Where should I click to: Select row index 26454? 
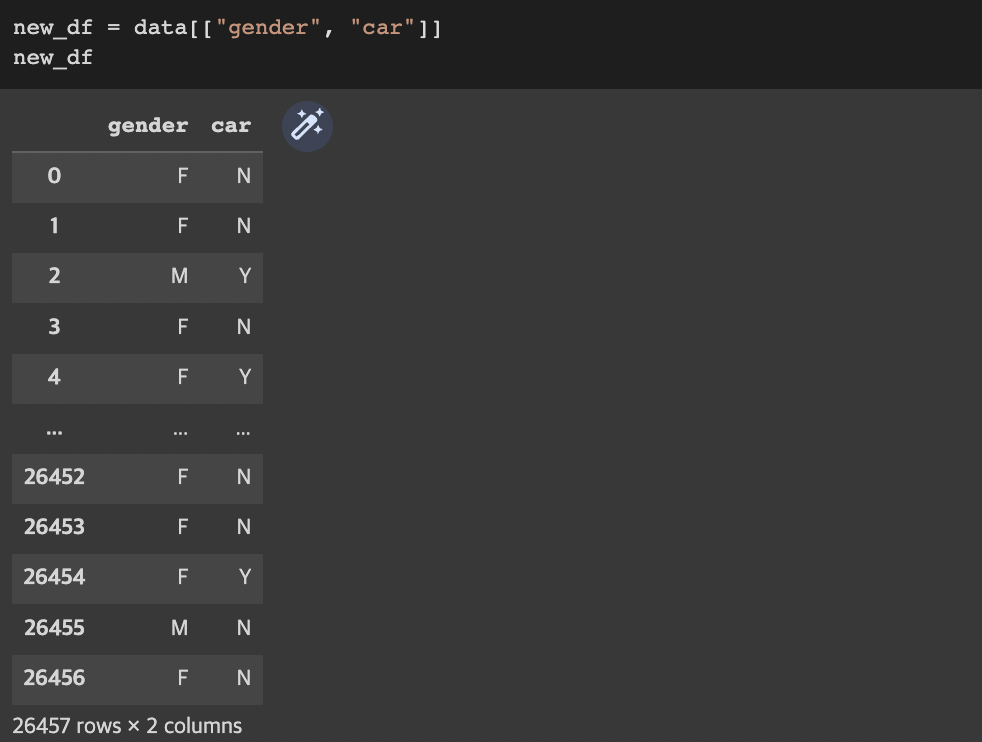pyautogui.click(x=54, y=577)
